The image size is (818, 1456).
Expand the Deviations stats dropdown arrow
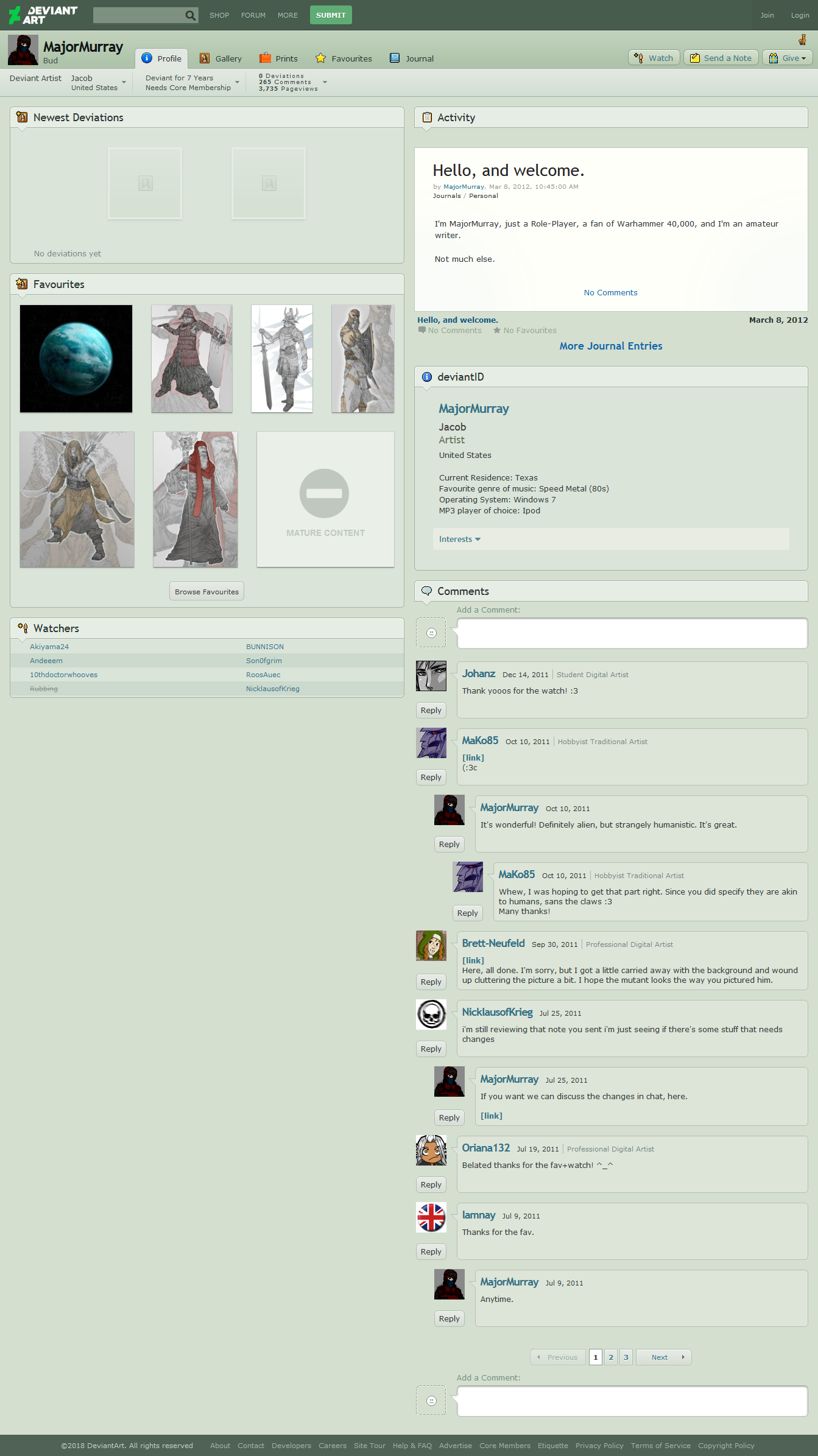point(325,82)
